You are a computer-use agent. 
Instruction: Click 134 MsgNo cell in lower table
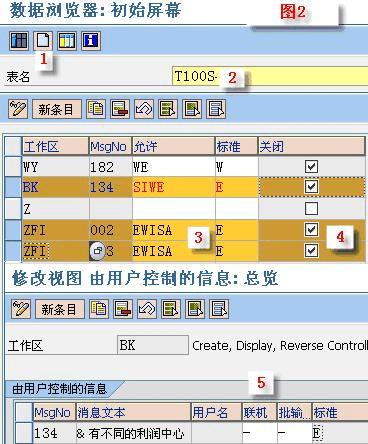click(x=54, y=433)
